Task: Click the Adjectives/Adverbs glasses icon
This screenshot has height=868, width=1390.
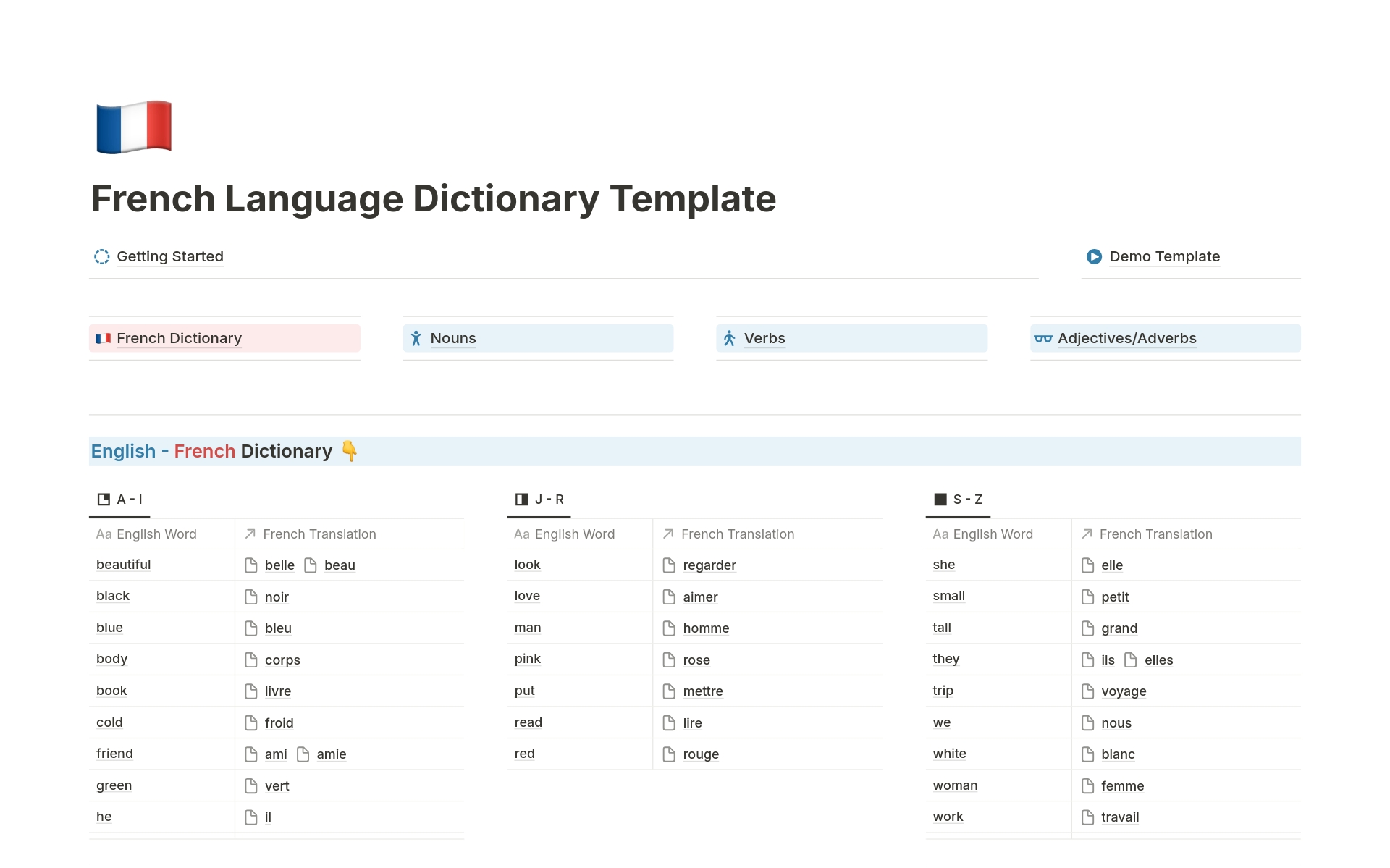Action: pos(1042,339)
